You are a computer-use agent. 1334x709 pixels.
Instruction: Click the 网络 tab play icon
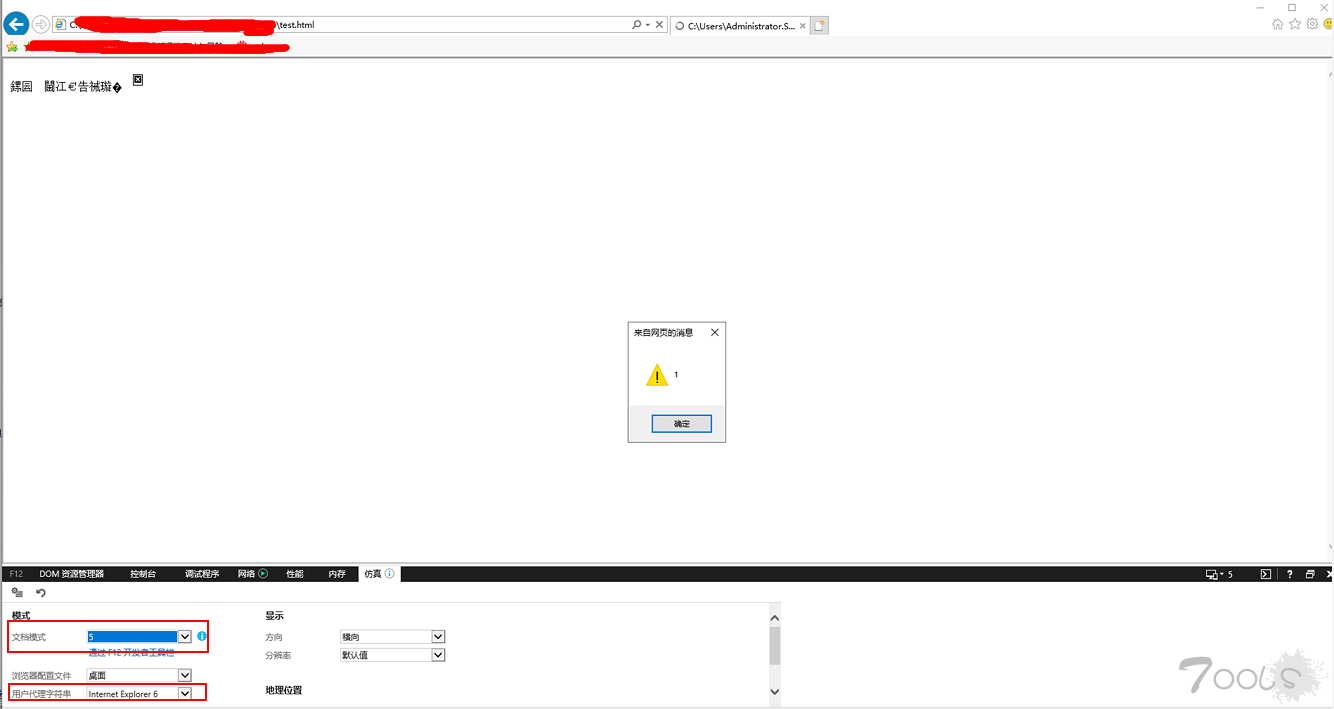pos(263,574)
